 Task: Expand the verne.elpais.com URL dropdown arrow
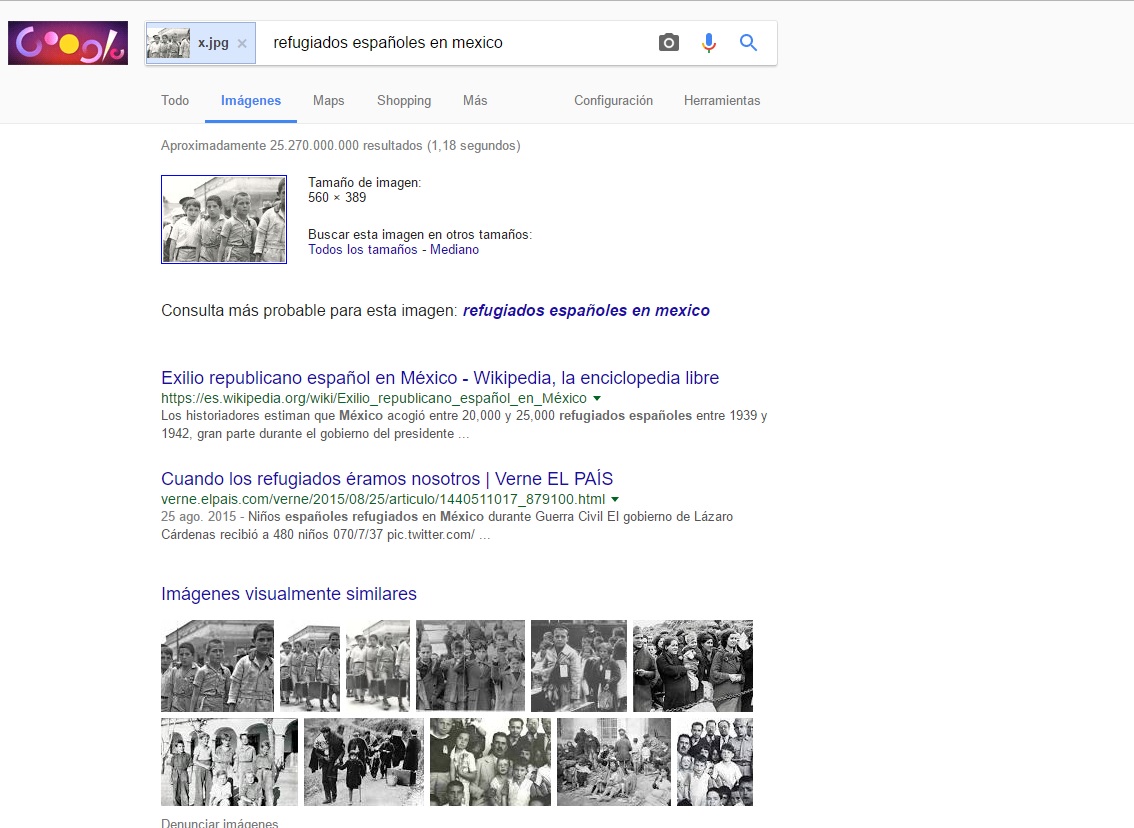click(615, 499)
